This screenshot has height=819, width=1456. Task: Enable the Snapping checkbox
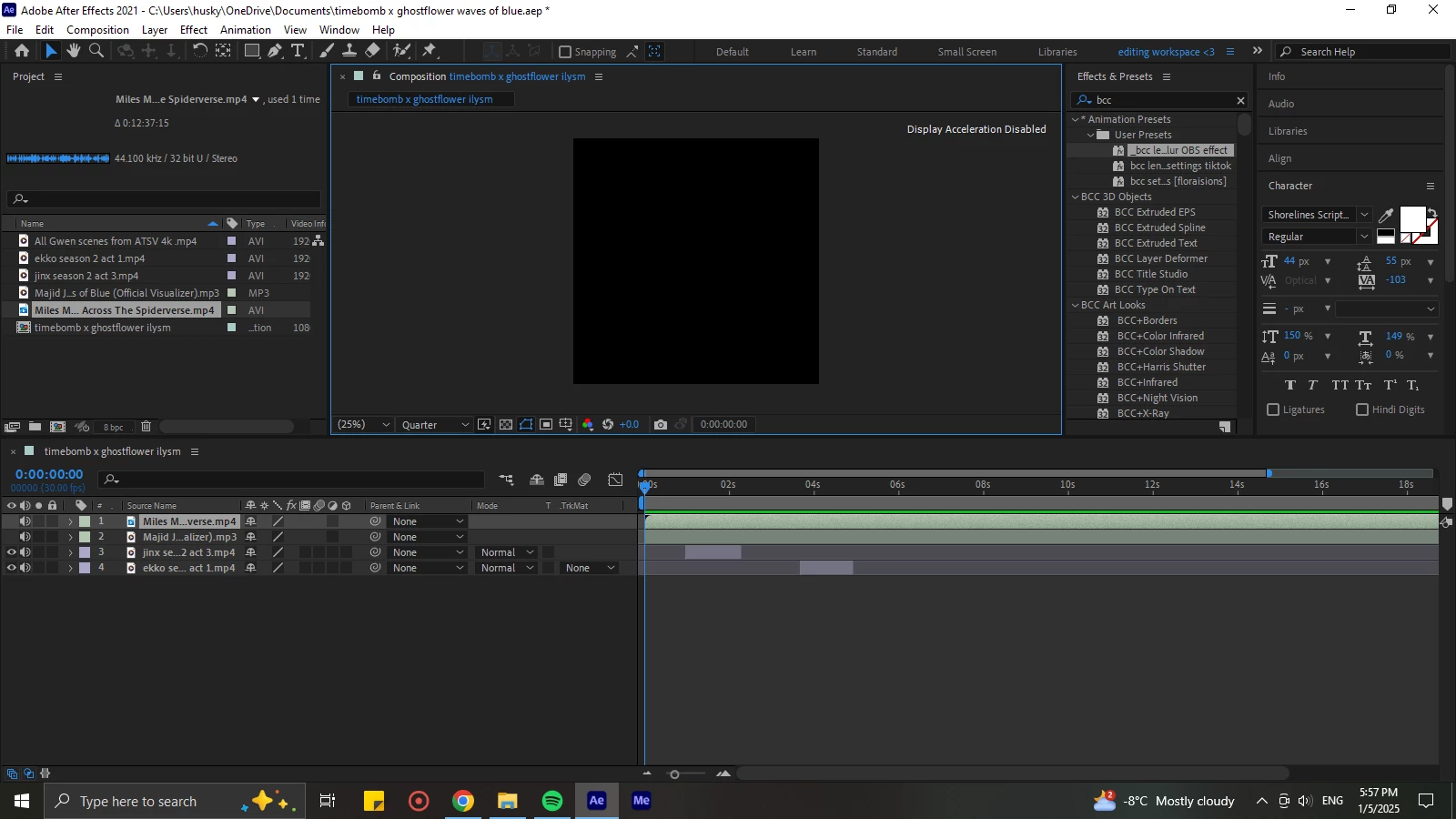(565, 52)
